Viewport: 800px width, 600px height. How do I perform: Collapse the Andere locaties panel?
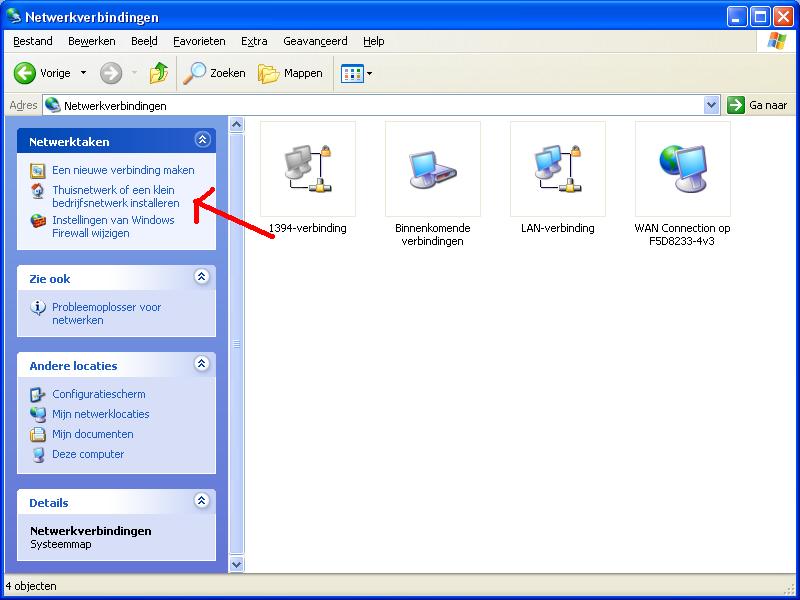[202, 363]
